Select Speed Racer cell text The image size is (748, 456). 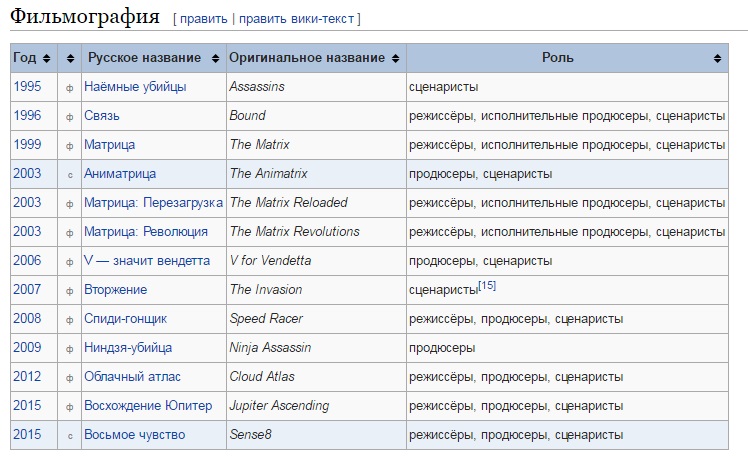266,319
